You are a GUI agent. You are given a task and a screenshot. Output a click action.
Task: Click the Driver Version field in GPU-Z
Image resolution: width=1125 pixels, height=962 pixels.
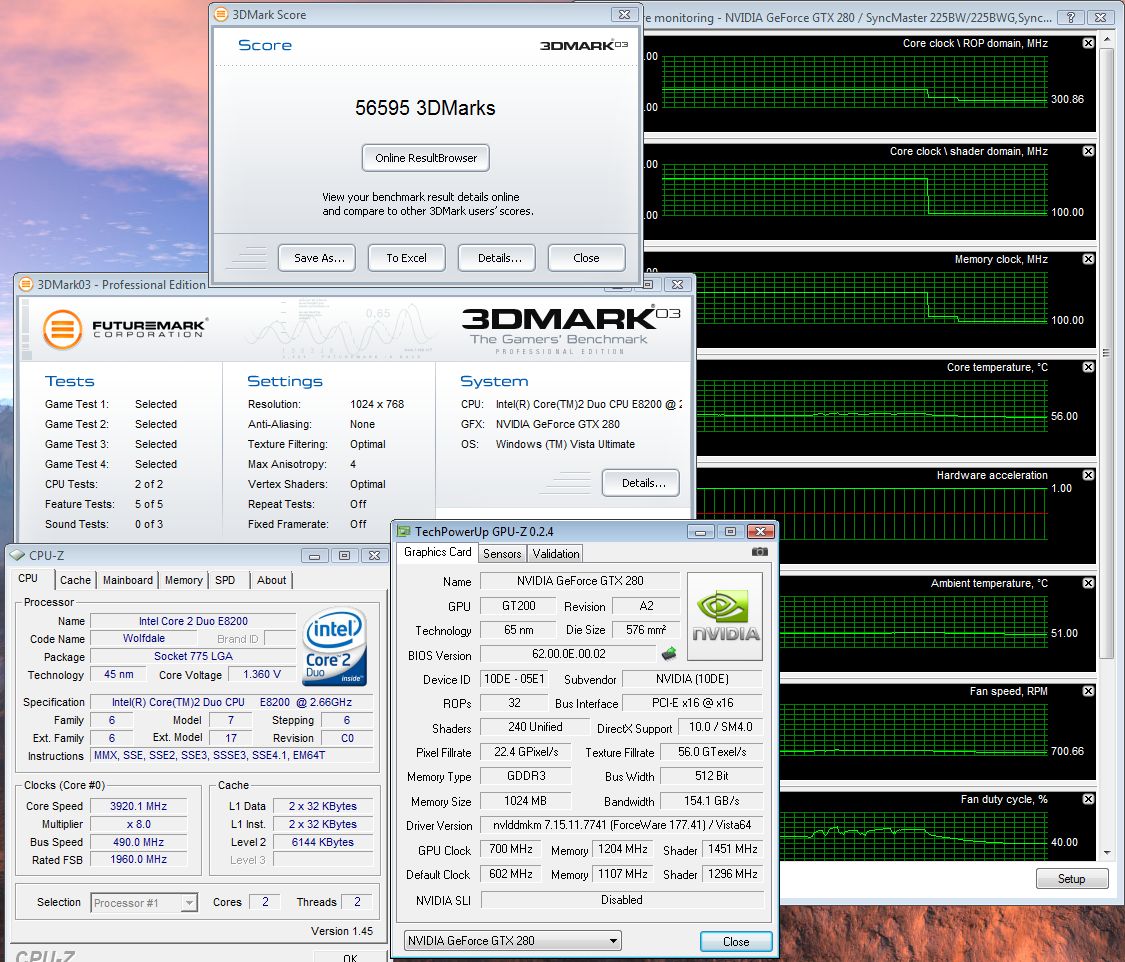pos(622,825)
